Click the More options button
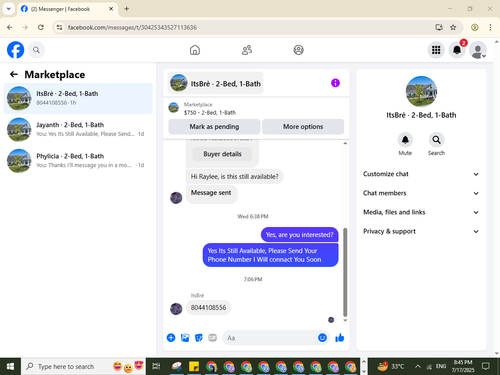 point(303,127)
